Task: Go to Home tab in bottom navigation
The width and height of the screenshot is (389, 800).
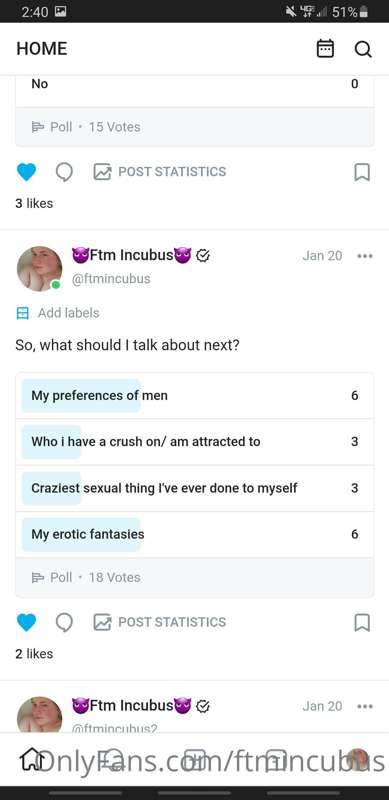Action: coord(32,759)
